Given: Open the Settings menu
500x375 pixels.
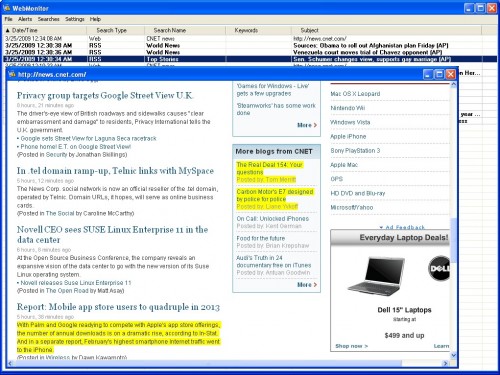Looking at the screenshot, I should coord(75,19).
